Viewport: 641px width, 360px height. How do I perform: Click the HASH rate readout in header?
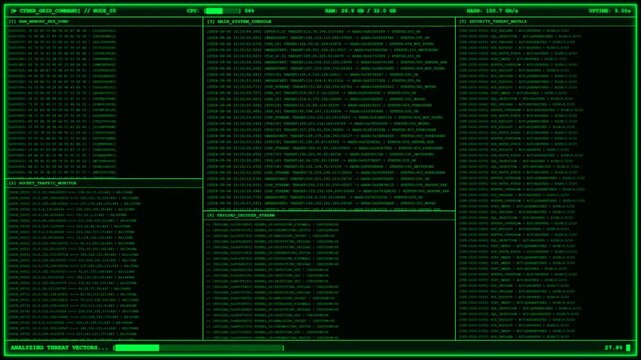(492, 11)
